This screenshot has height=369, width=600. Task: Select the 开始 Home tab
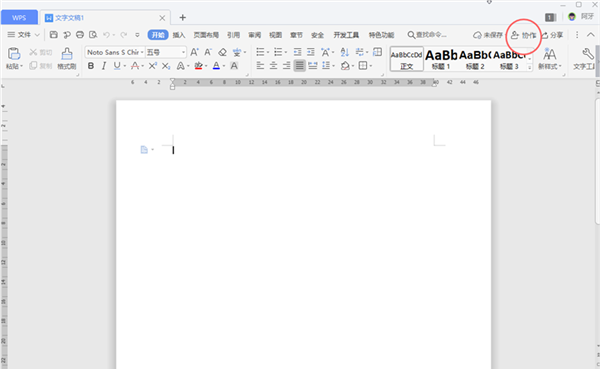click(x=158, y=35)
